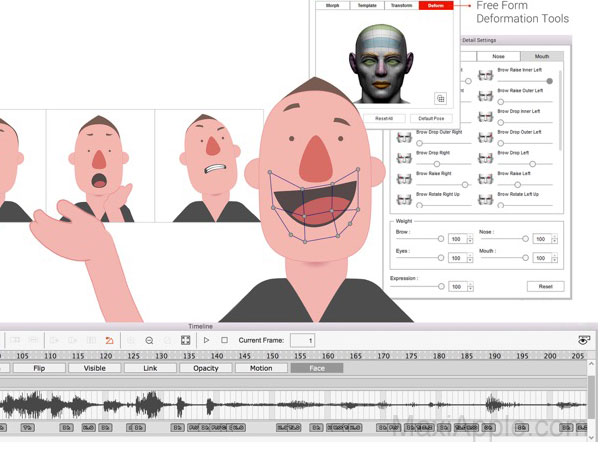600x450 pixels.
Task: Click the Brow weight slider handle
Action: (441, 239)
